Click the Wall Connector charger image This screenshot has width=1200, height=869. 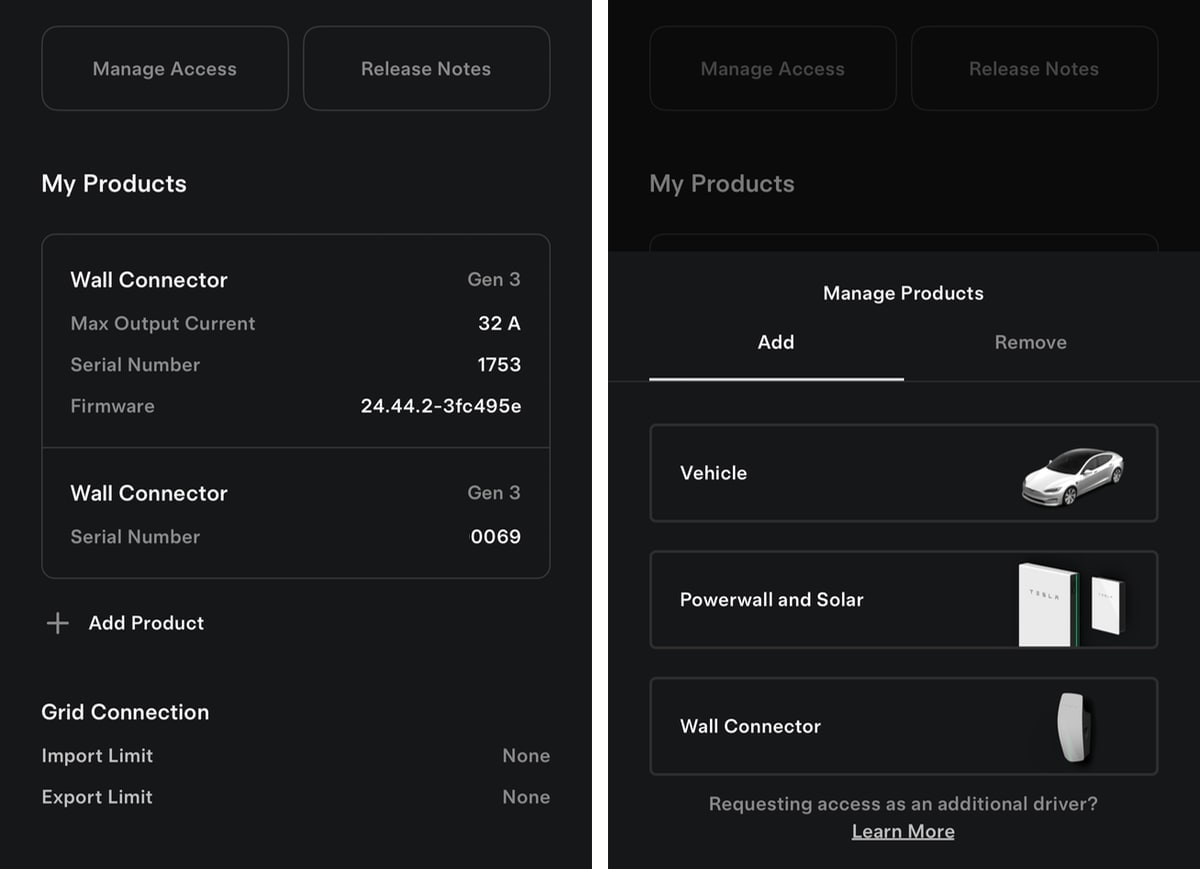click(x=1073, y=729)
